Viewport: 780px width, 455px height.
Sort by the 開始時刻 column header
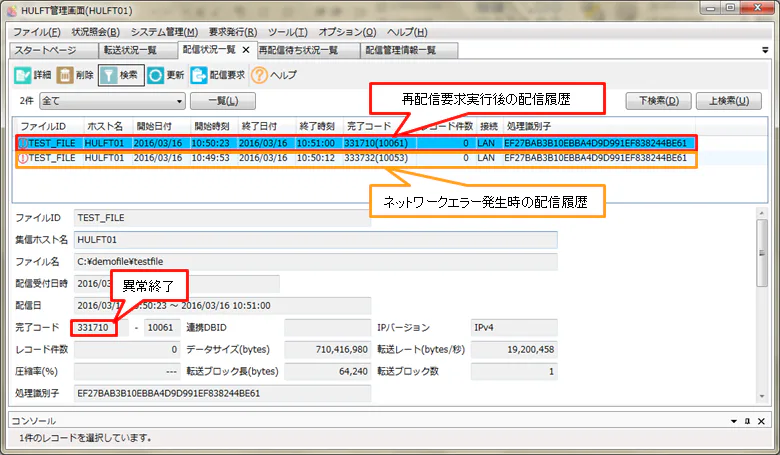click(x=214, y=126)
